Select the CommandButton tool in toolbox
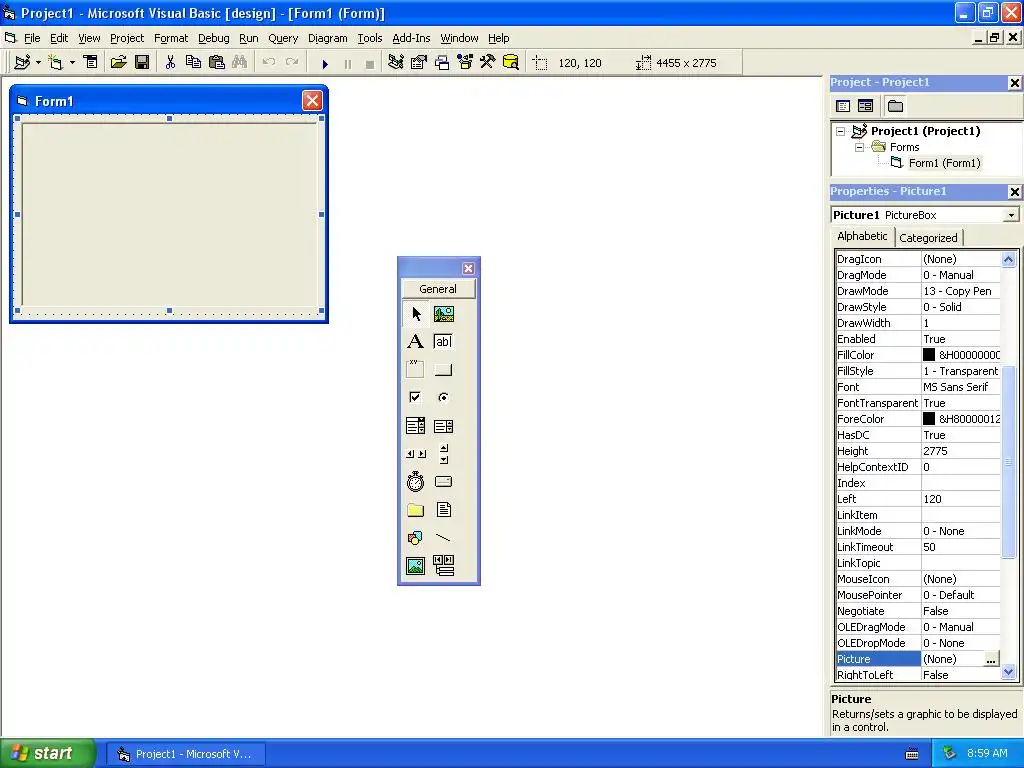Viewport: 1024px width, 768px height. [443, 370]
